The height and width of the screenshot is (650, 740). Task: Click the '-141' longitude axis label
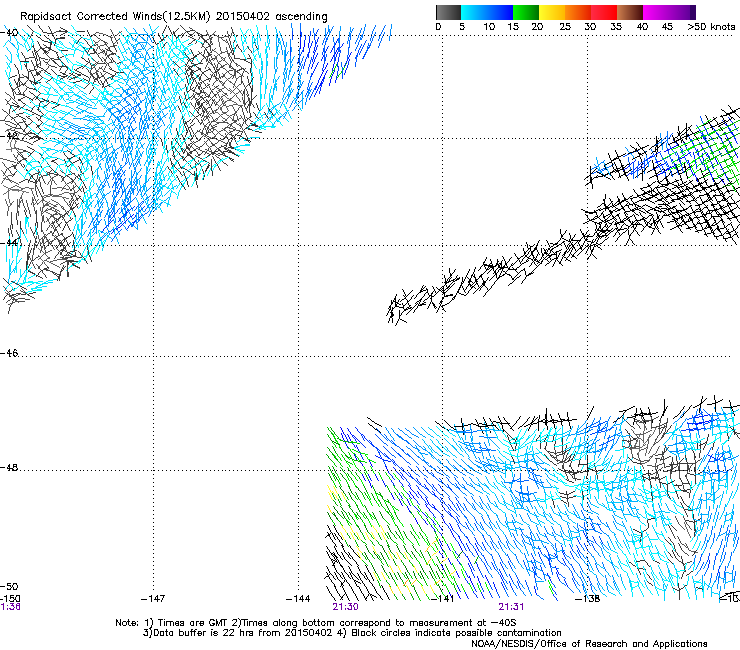443,599
